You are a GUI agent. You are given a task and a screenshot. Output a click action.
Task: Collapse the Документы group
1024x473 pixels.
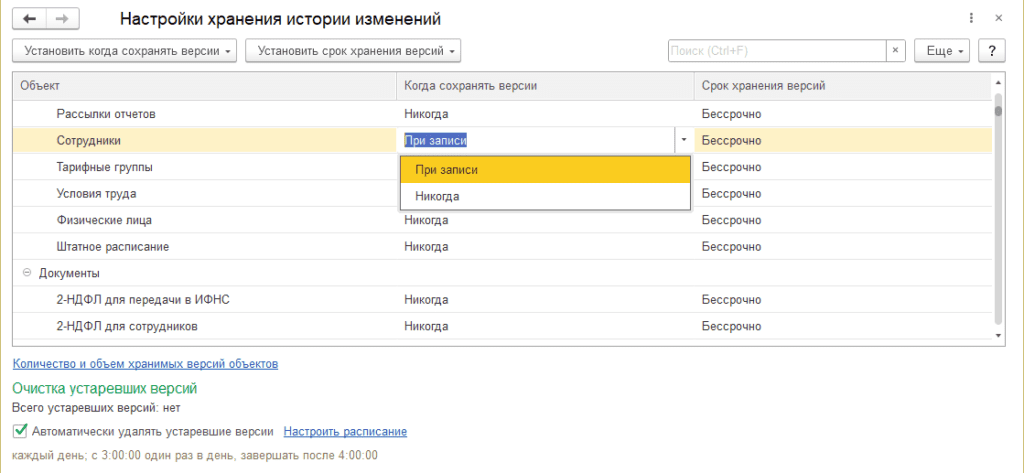25,273
